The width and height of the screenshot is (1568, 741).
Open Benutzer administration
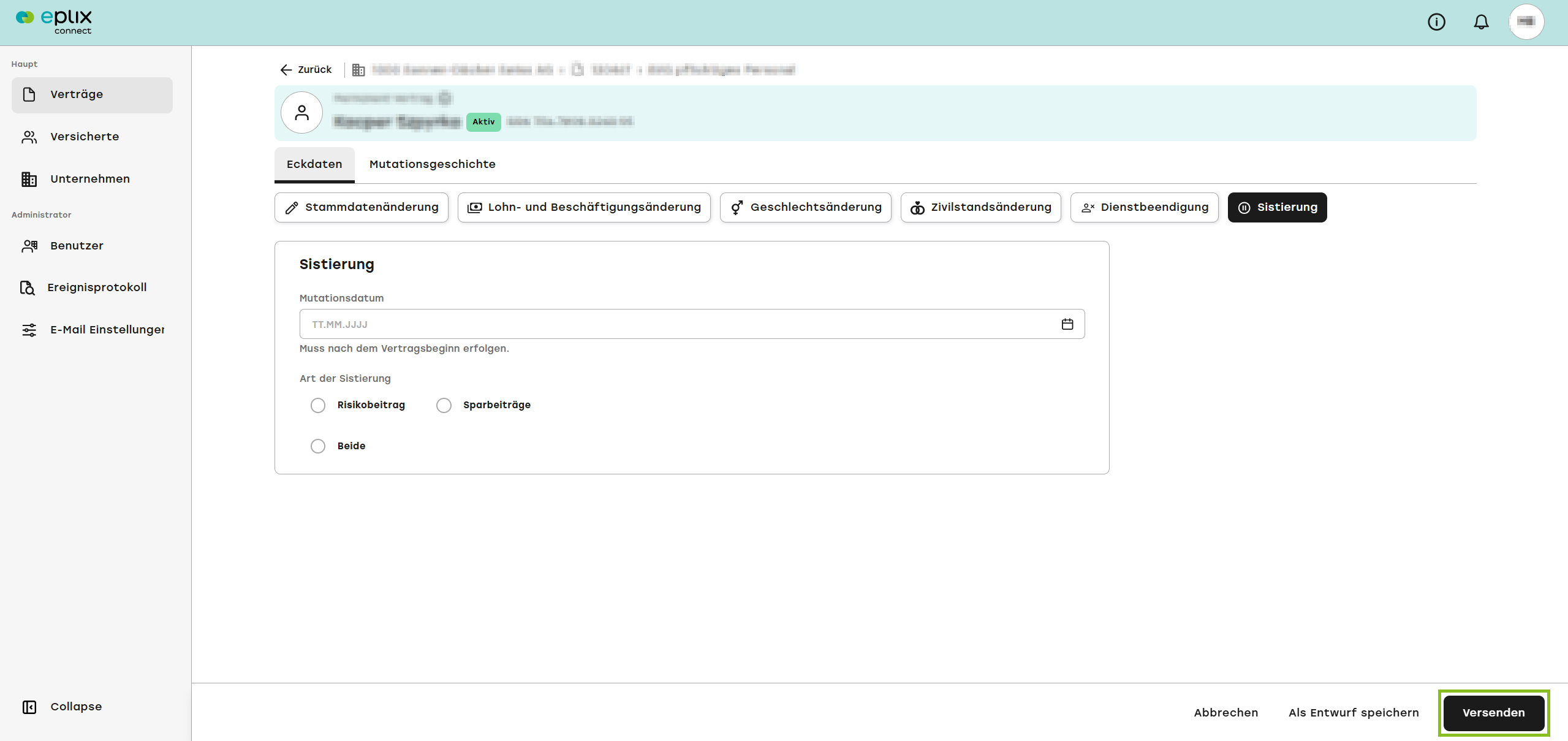(x=92, y=246)
